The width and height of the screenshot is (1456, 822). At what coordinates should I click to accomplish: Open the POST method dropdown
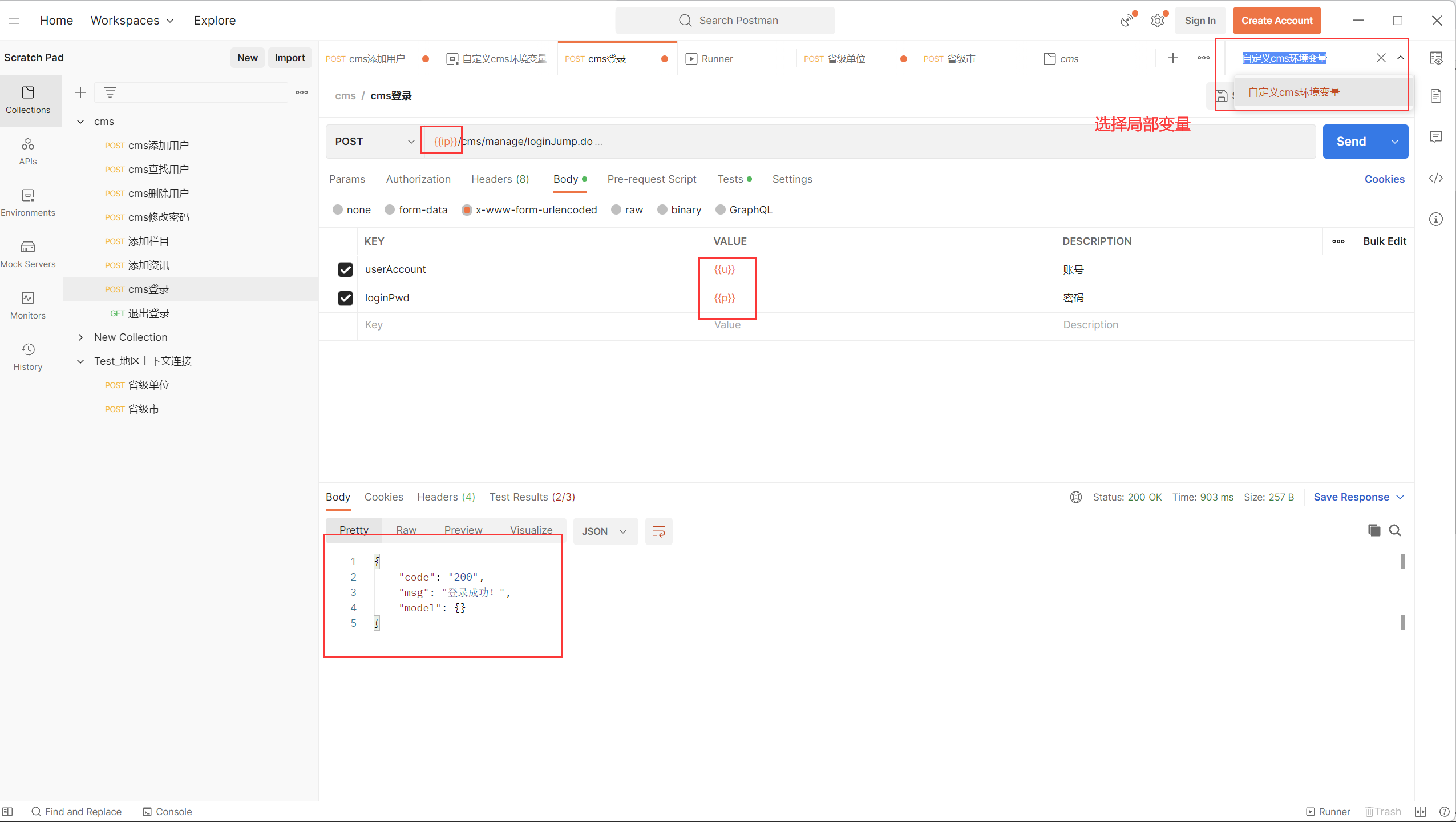374,142
